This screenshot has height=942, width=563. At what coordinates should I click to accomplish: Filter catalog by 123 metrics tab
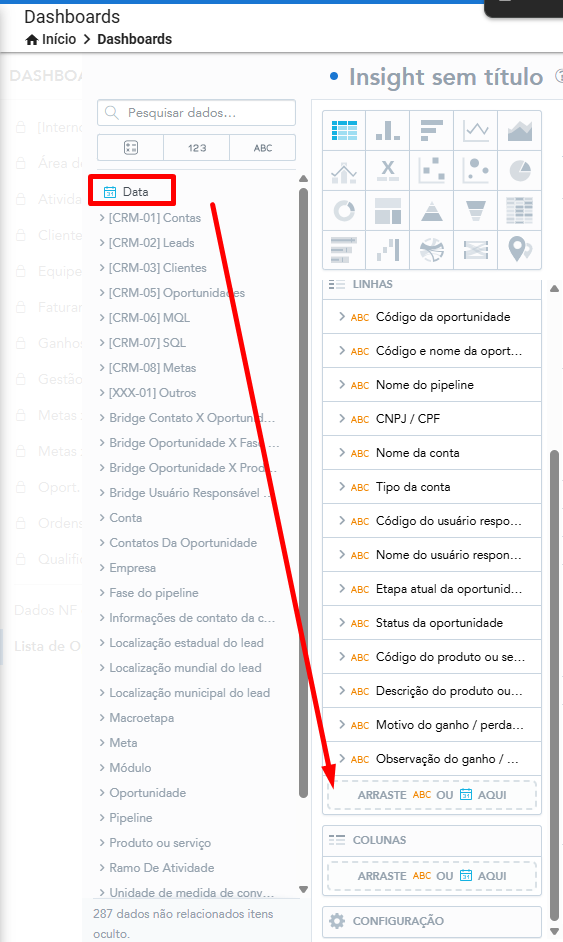click(196, 148)
